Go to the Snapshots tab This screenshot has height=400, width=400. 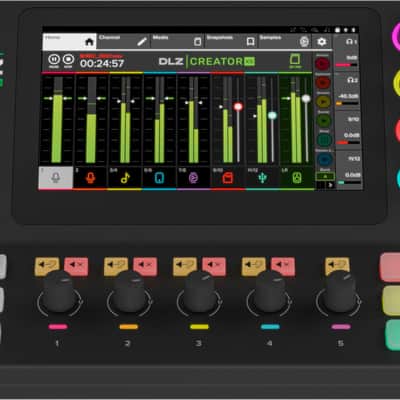click(231, 42)
